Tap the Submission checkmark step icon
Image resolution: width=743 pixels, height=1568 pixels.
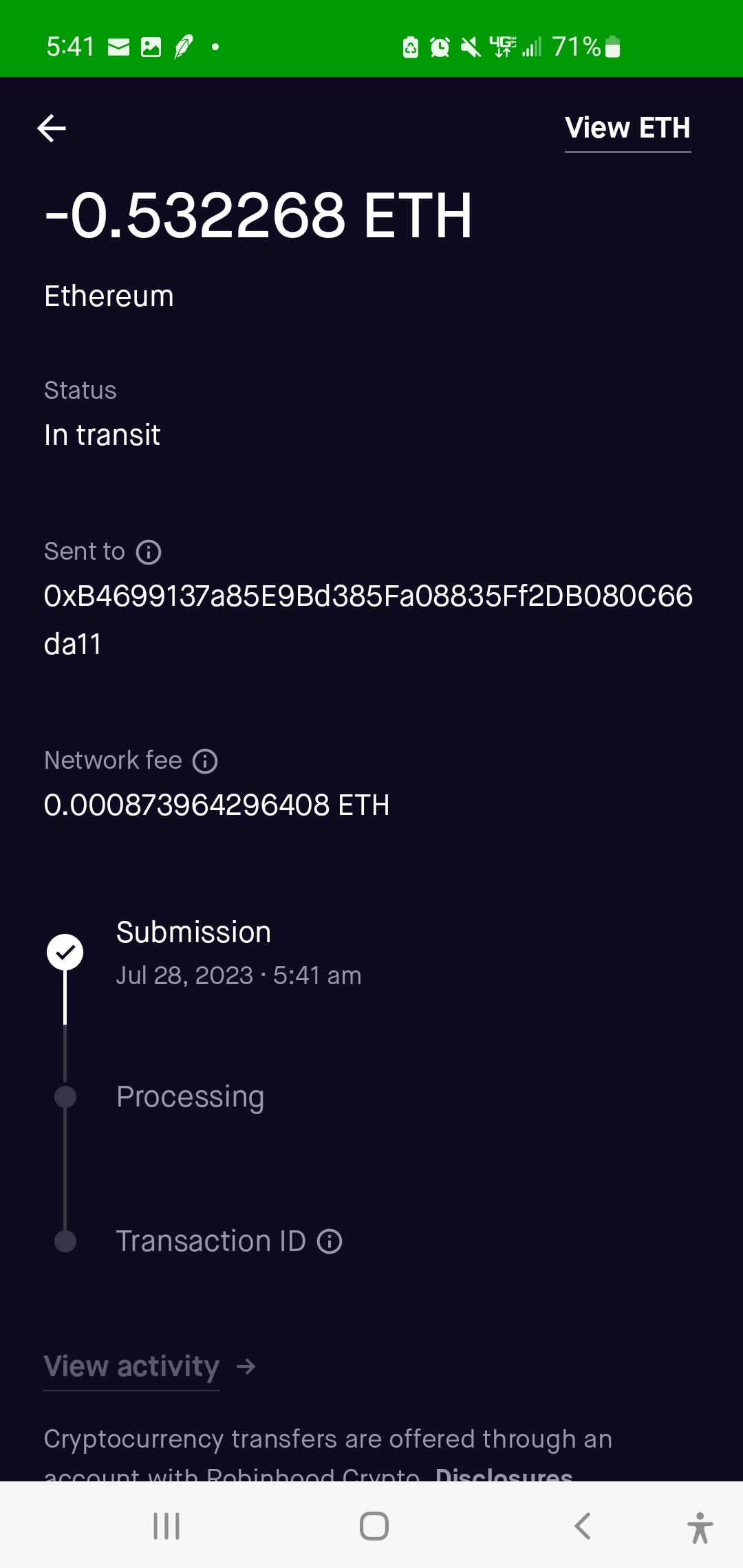(x=65, y=952)
